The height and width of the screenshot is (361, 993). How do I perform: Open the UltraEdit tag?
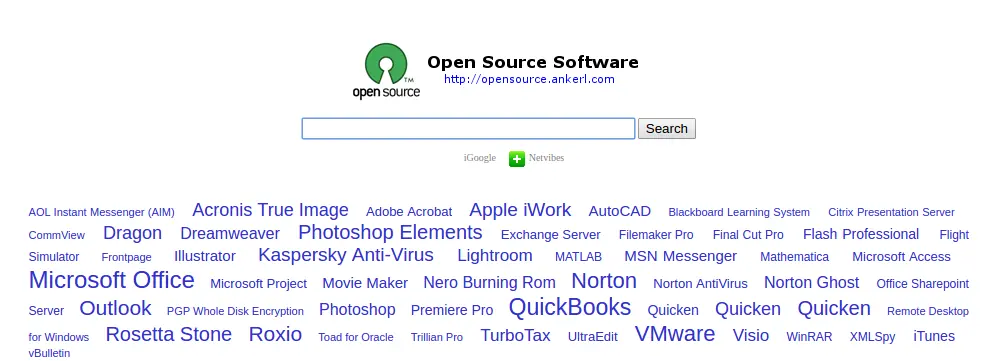click(x=593, y=337)
